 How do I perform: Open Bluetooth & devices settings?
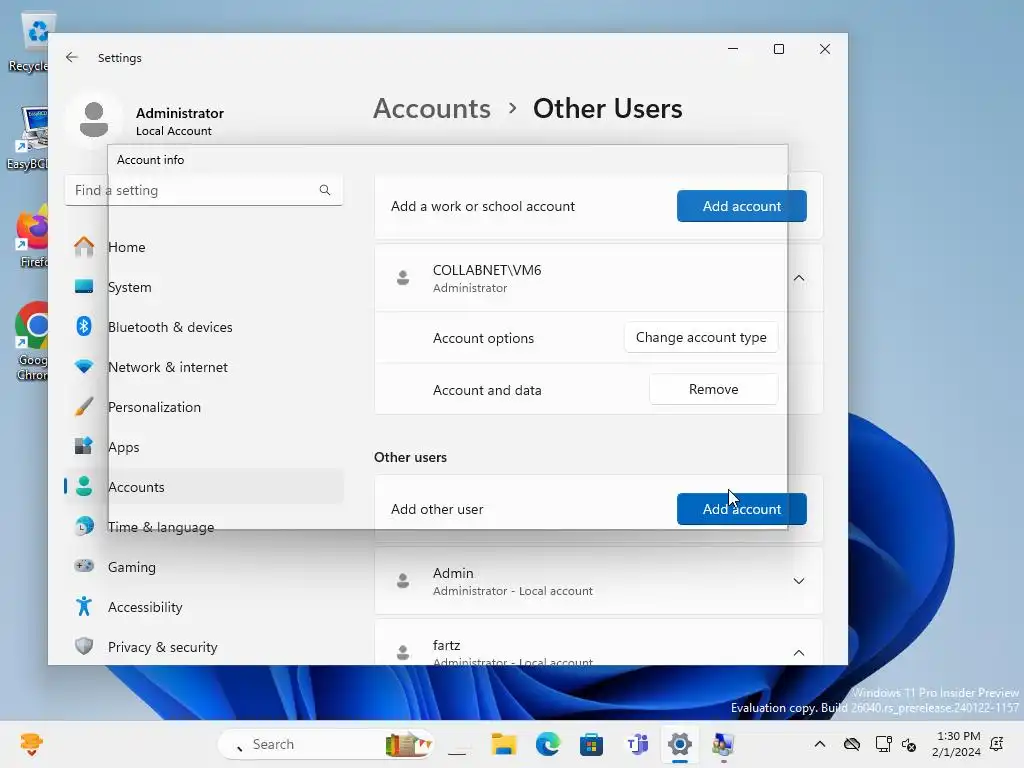(x=204, y=327)
